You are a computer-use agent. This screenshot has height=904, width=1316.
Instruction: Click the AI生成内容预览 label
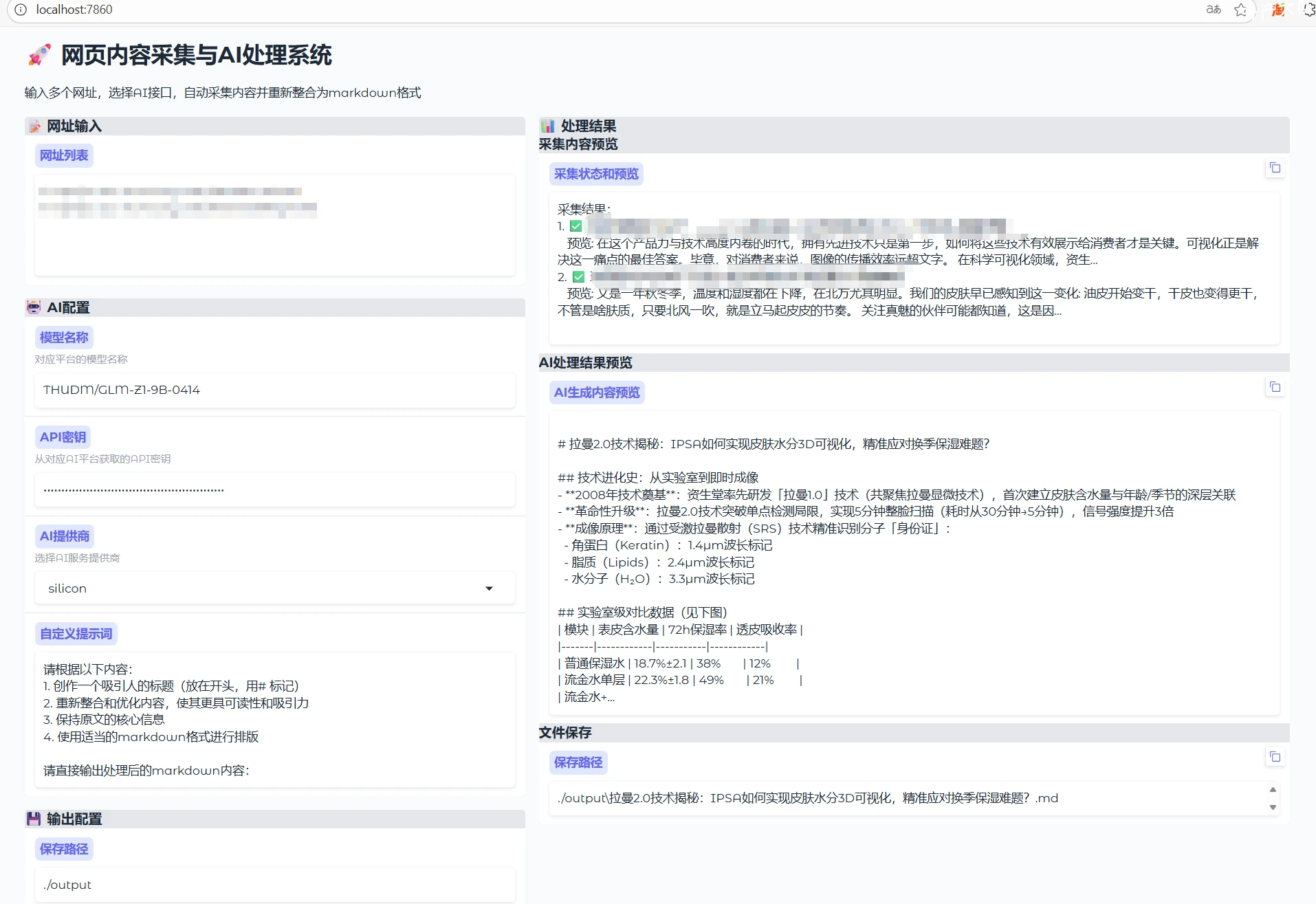597,393
